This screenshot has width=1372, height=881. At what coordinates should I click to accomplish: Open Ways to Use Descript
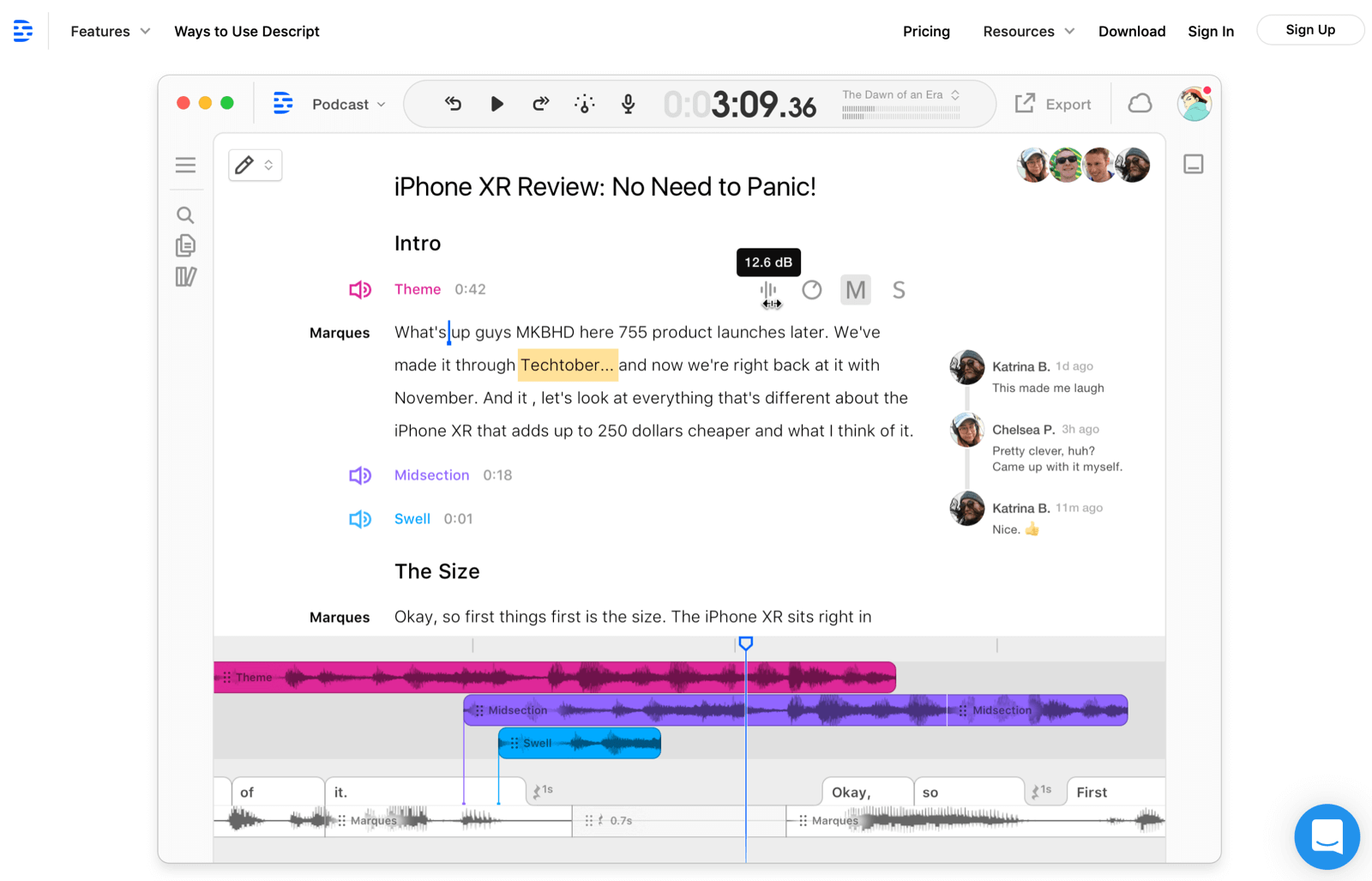pyautogui.click(x=247, y=32)
